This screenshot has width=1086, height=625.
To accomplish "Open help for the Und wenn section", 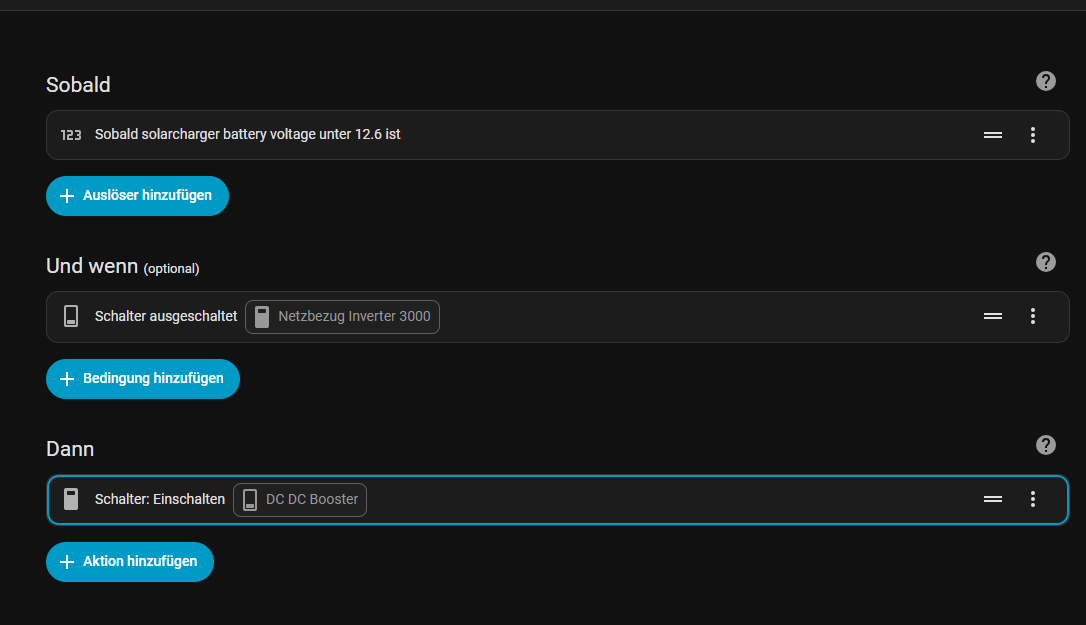I will point(1046,262).
